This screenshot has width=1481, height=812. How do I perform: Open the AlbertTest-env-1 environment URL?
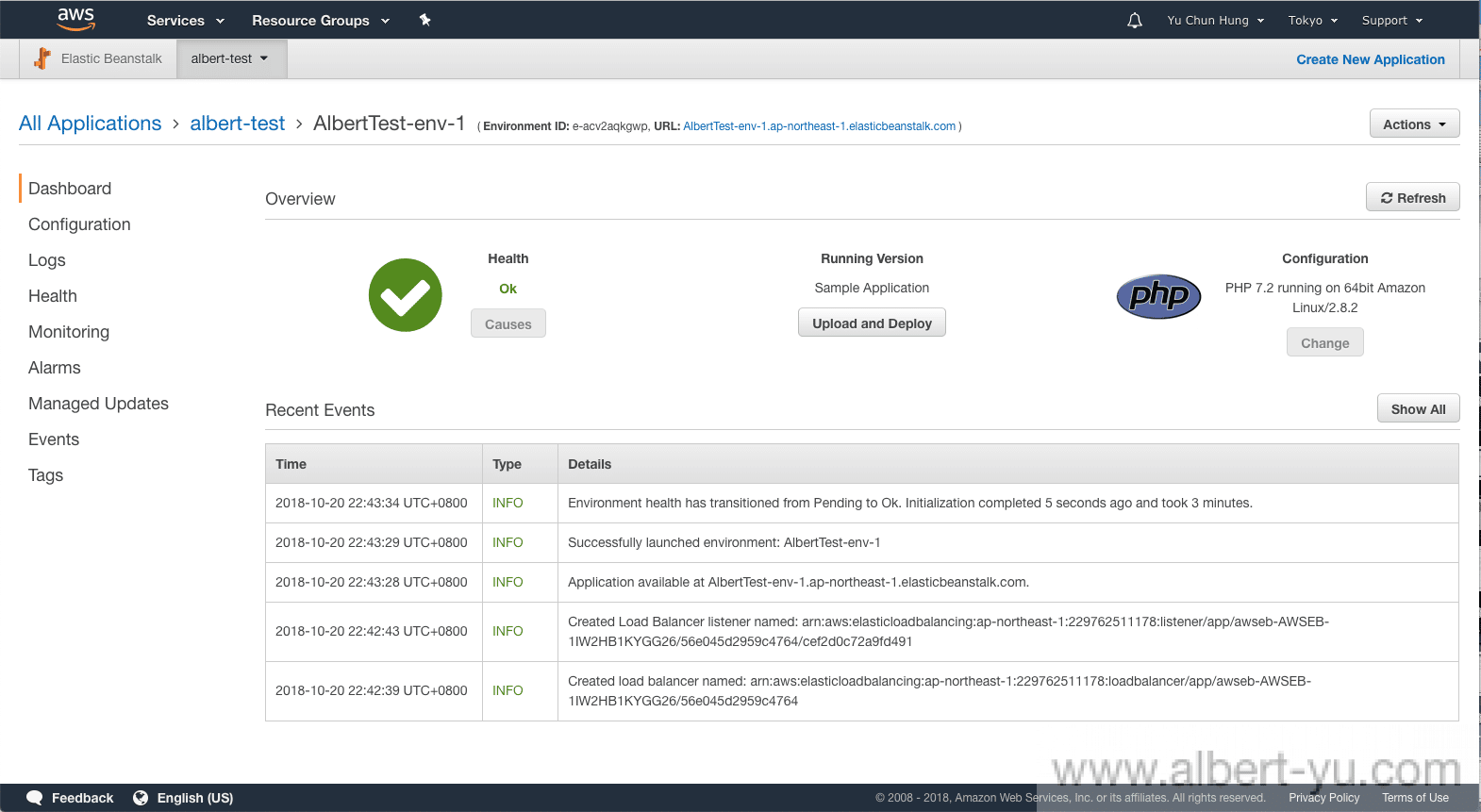[x=819, y=126]
